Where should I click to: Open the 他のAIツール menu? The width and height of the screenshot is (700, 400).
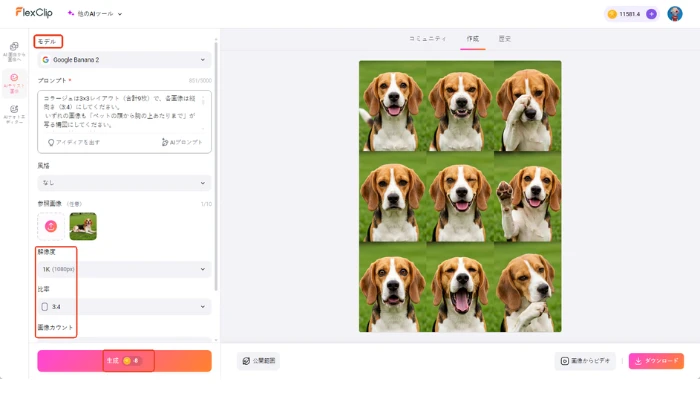tap(95, 14)
